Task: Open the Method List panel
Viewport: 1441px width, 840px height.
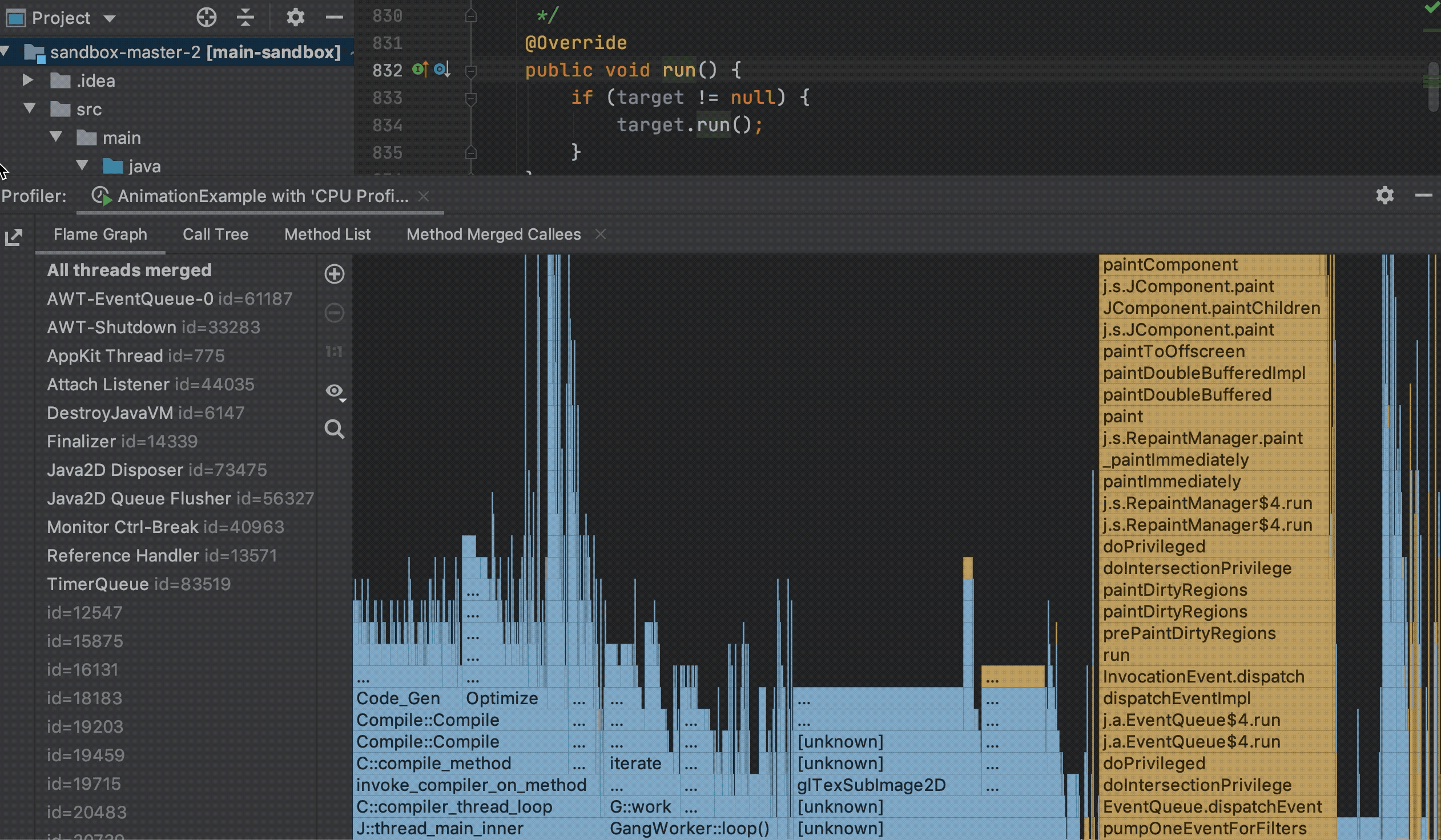Action: click(327, 233)
